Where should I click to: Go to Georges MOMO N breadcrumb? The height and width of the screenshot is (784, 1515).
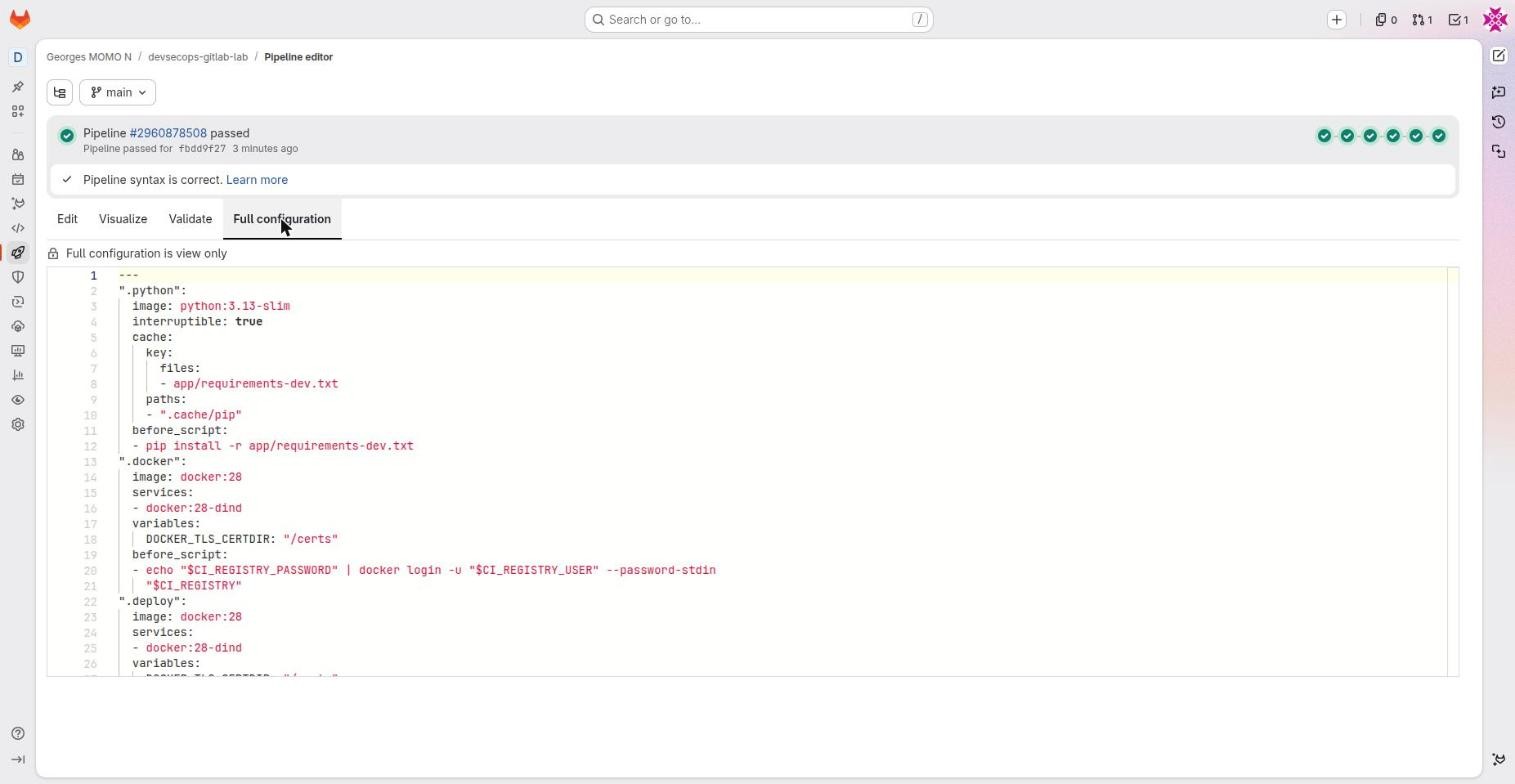(89, 57)
